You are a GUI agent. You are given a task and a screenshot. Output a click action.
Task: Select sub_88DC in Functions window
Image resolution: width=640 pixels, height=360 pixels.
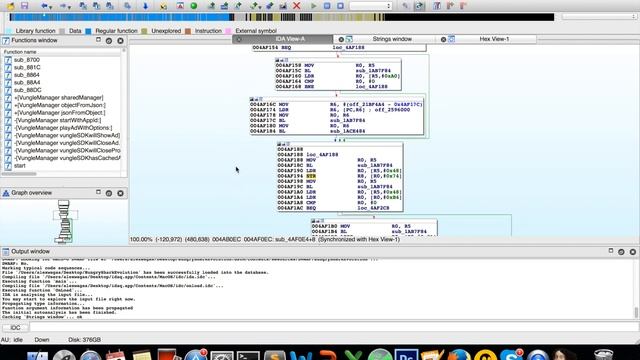point(27,90)
